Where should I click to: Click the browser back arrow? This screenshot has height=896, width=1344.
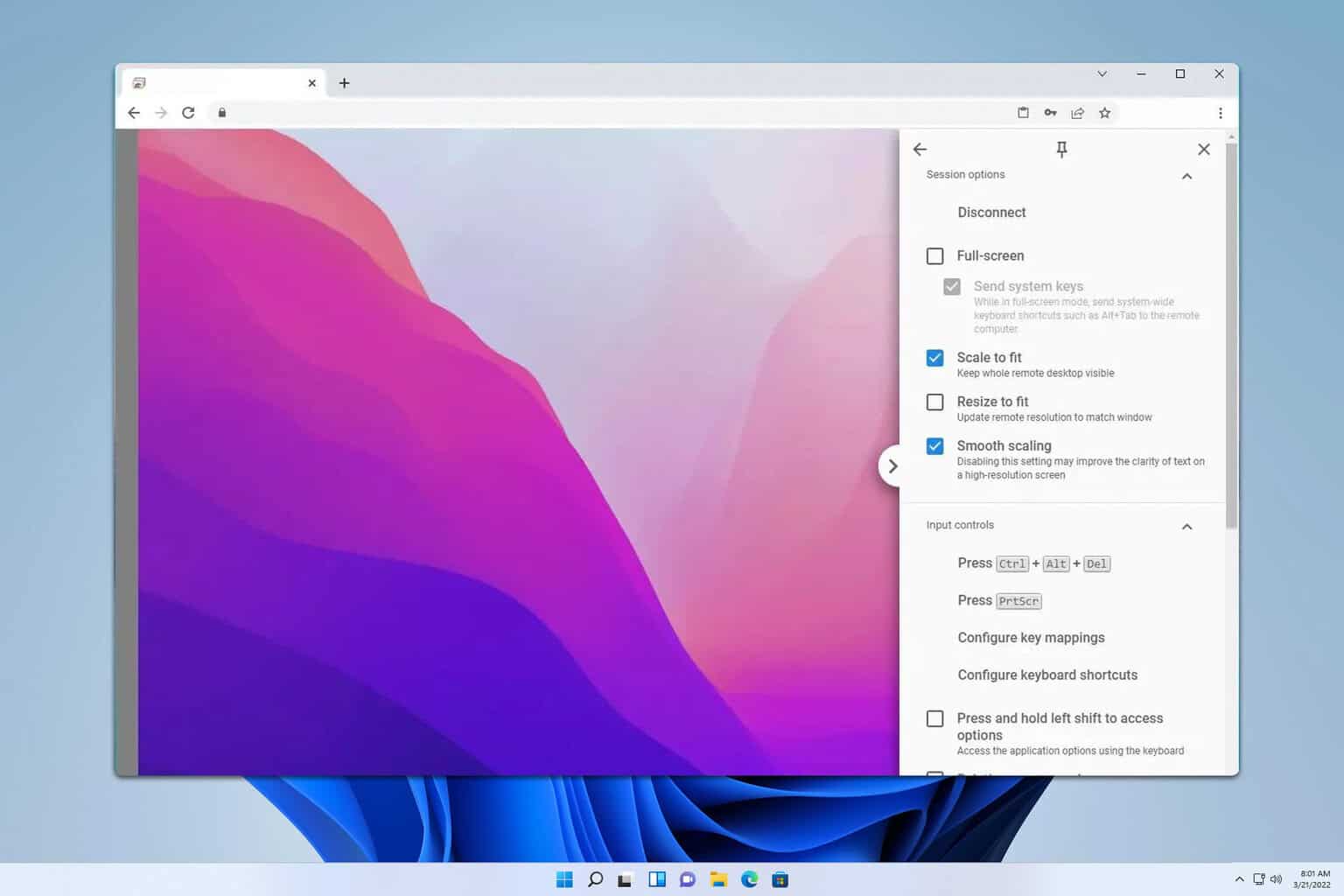[134, 113]
